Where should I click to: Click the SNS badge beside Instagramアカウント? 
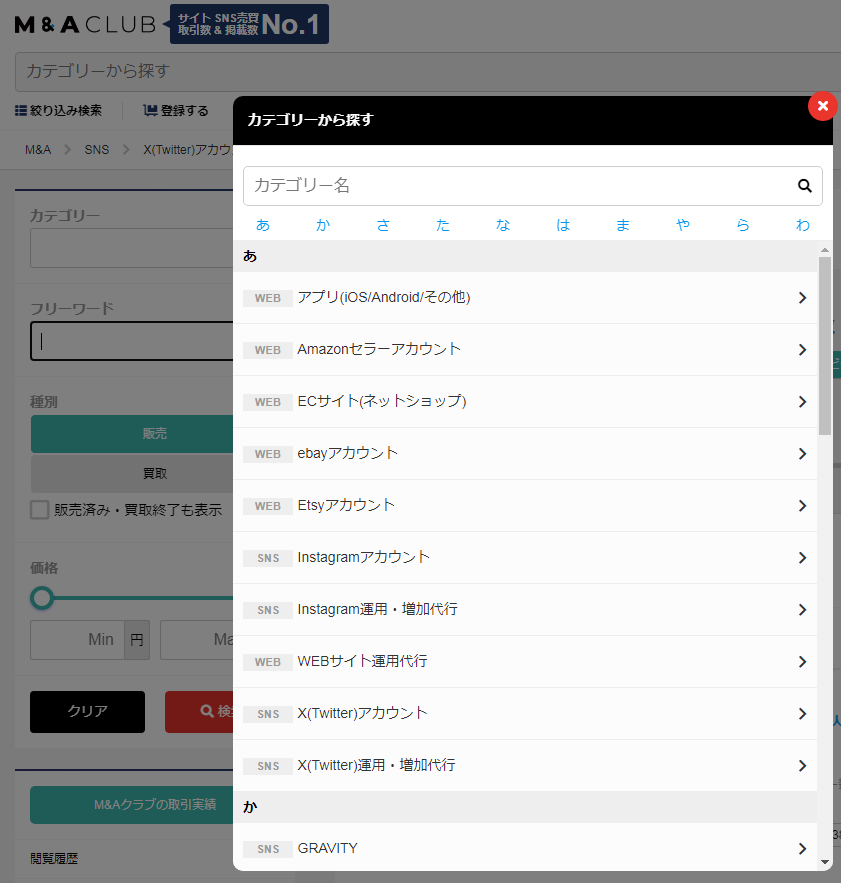pos(267,558)
